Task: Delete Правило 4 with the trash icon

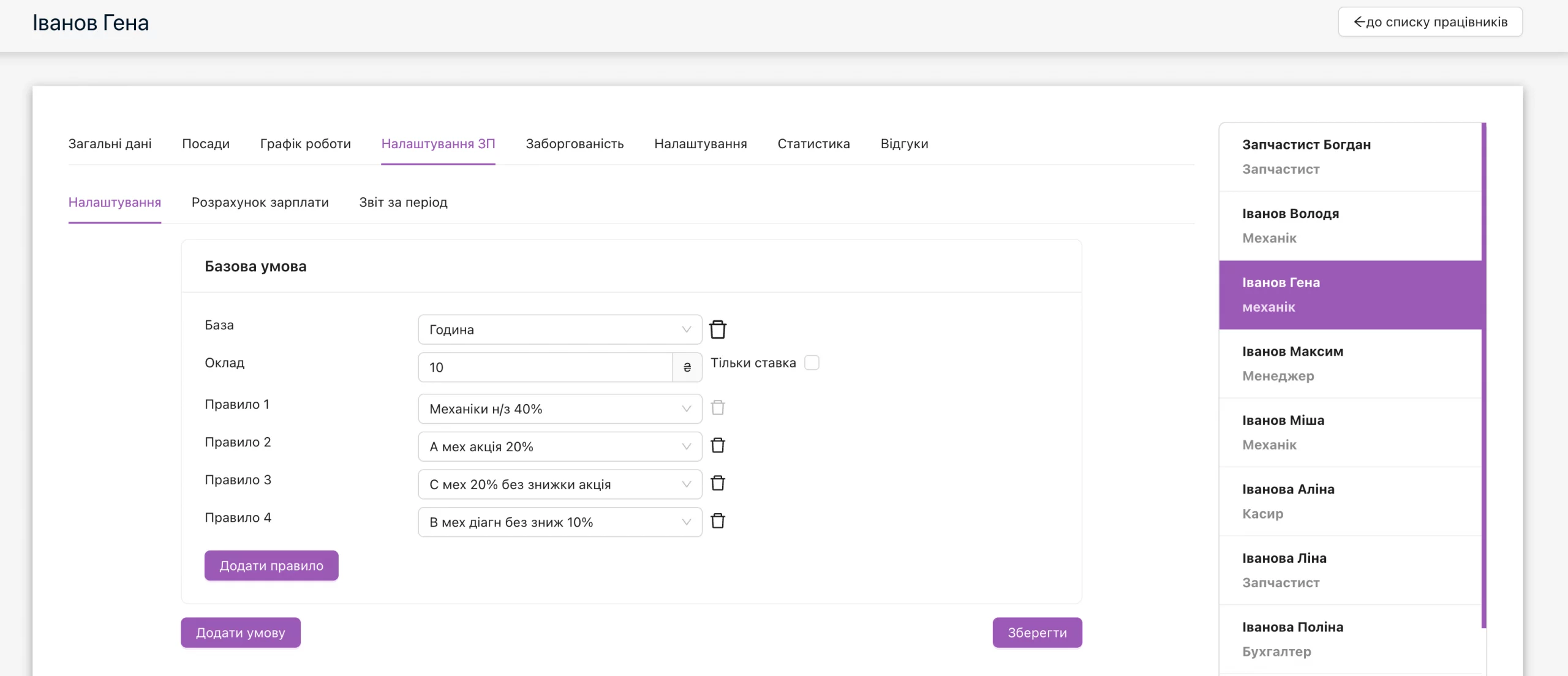Action: tap(717, 522)
